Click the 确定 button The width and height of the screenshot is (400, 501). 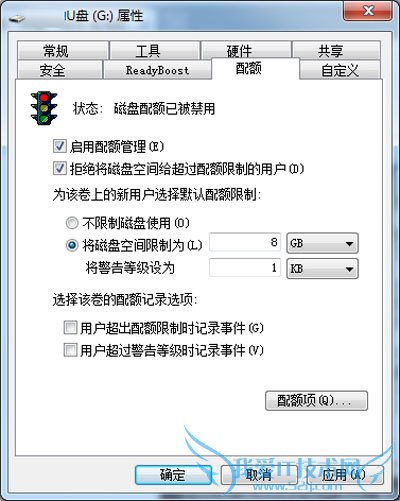173,475
